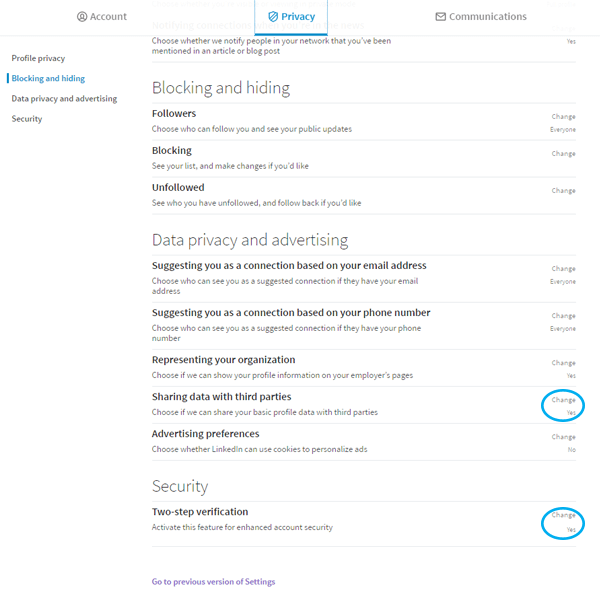The image size is (600, 600).
Task: Click the Communications envelope icon
Action: click(441, 16)
